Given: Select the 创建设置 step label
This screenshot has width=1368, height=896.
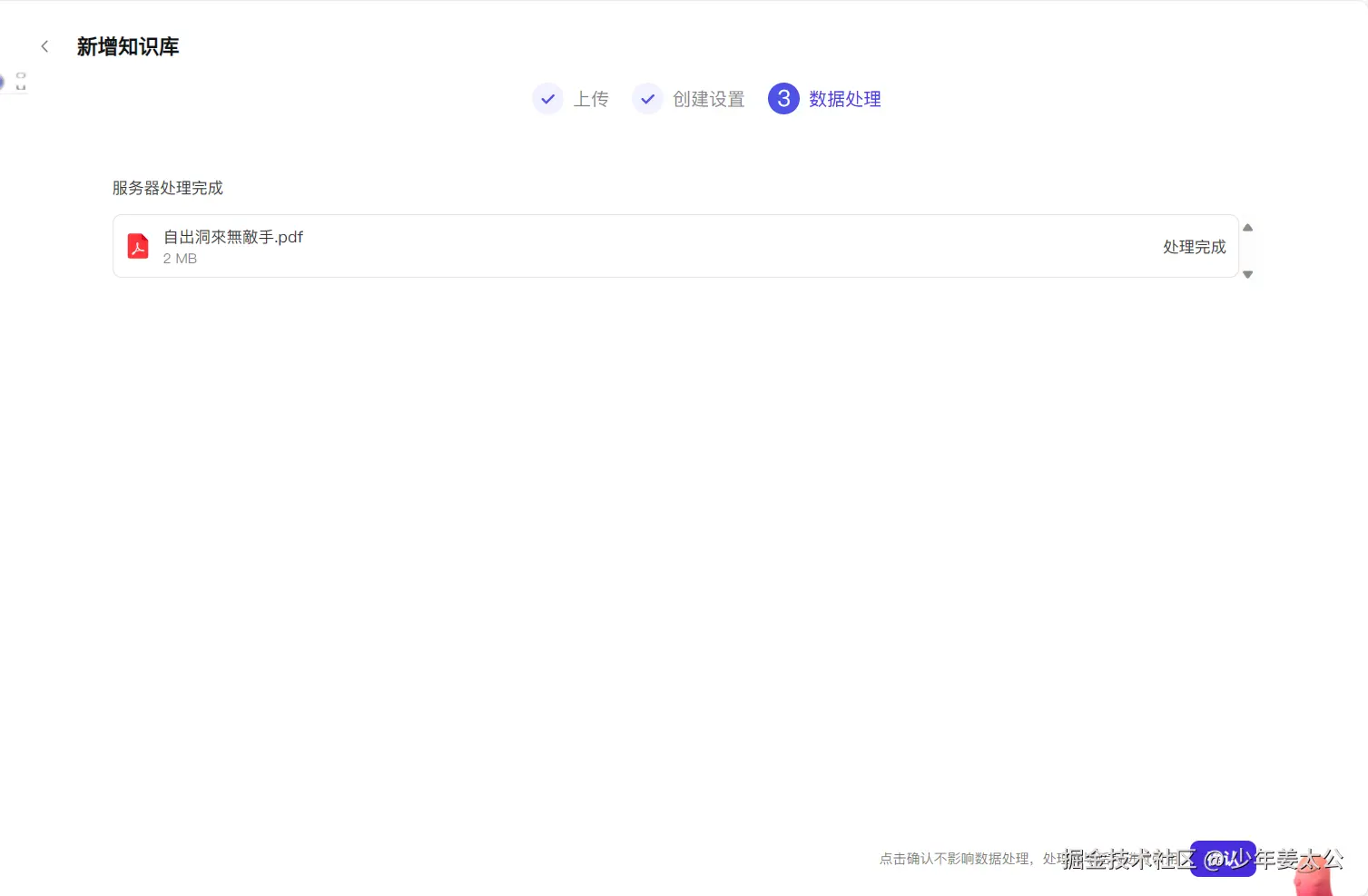Looking at the screenshot, I should 708,99.
